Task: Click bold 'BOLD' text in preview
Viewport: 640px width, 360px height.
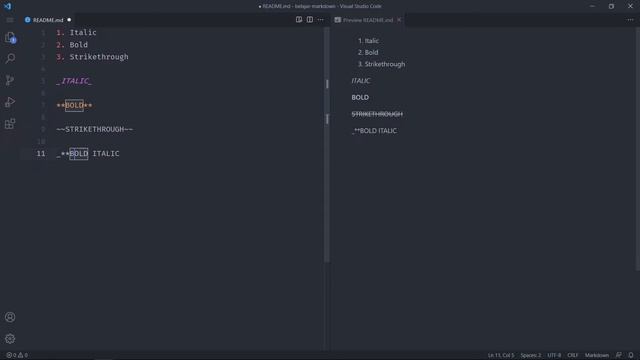Action: (x=360, y=97)
